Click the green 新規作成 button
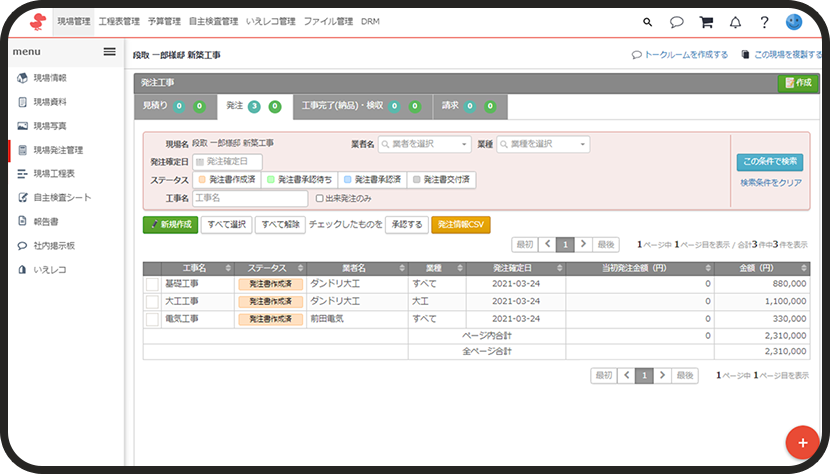Viewport: 830px width, 474px height. point(170,225)
